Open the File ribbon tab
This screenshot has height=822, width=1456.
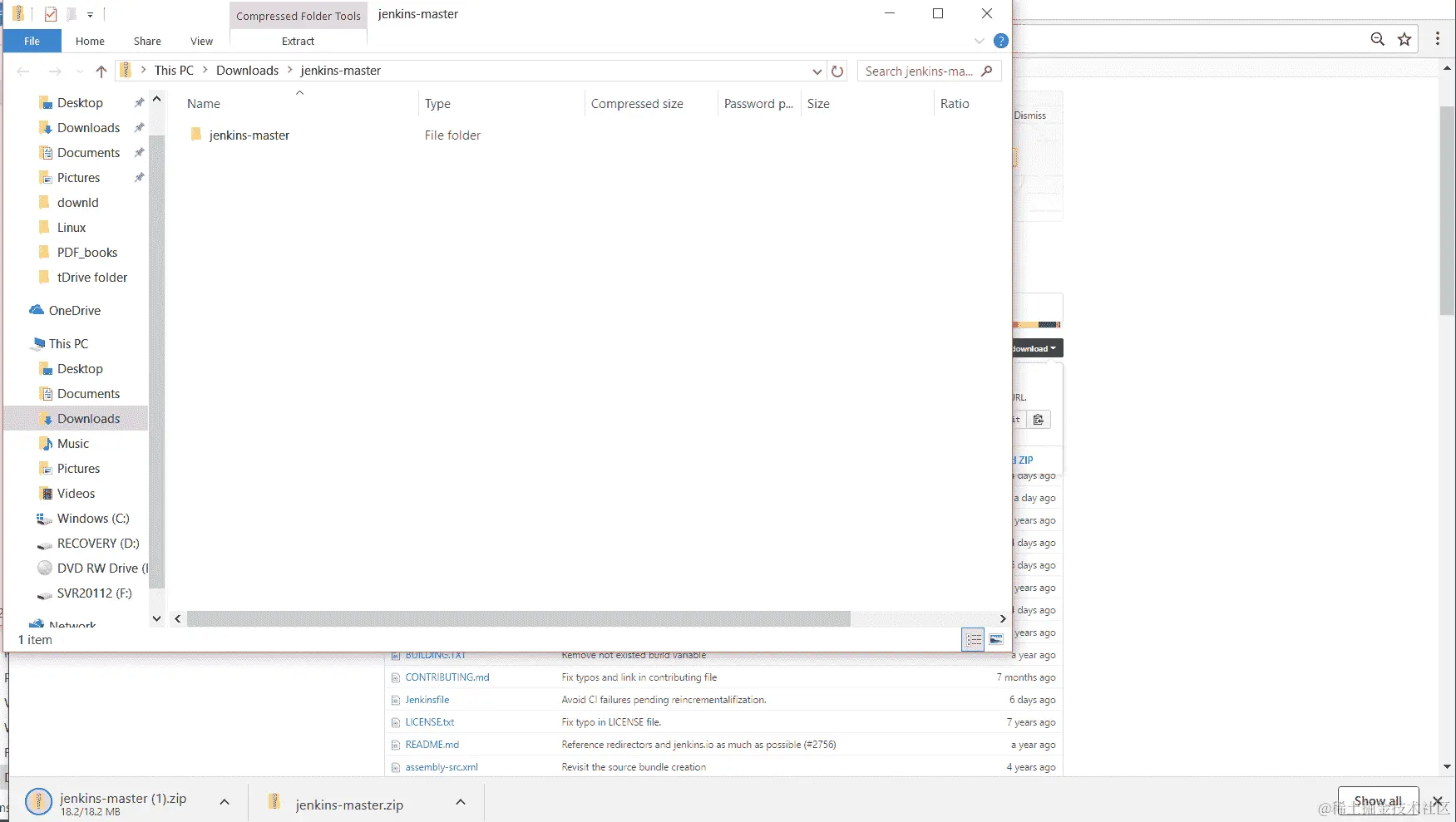click(32, 41)
